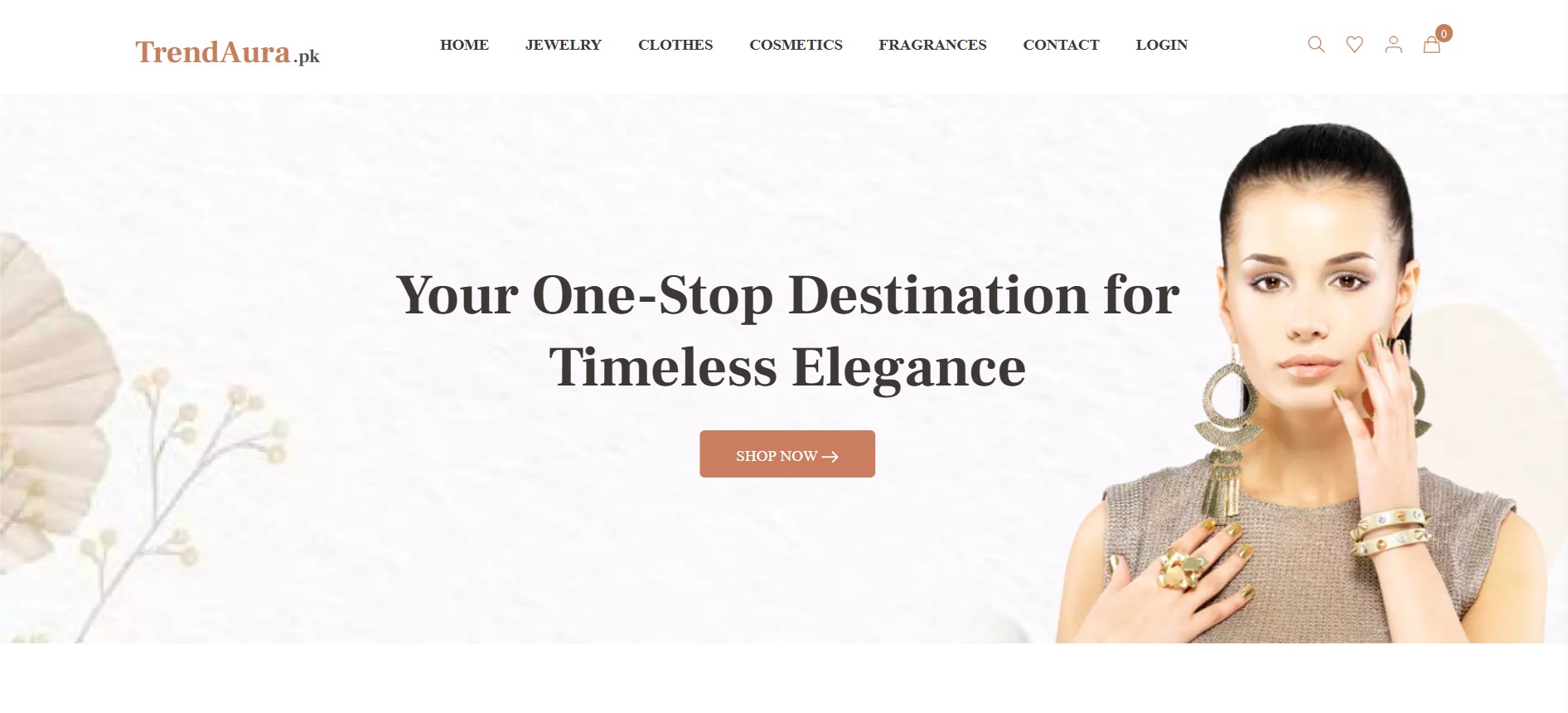1568x713 pixels.
Task: Open the Login page link
Action: (x=1162, y=45)
